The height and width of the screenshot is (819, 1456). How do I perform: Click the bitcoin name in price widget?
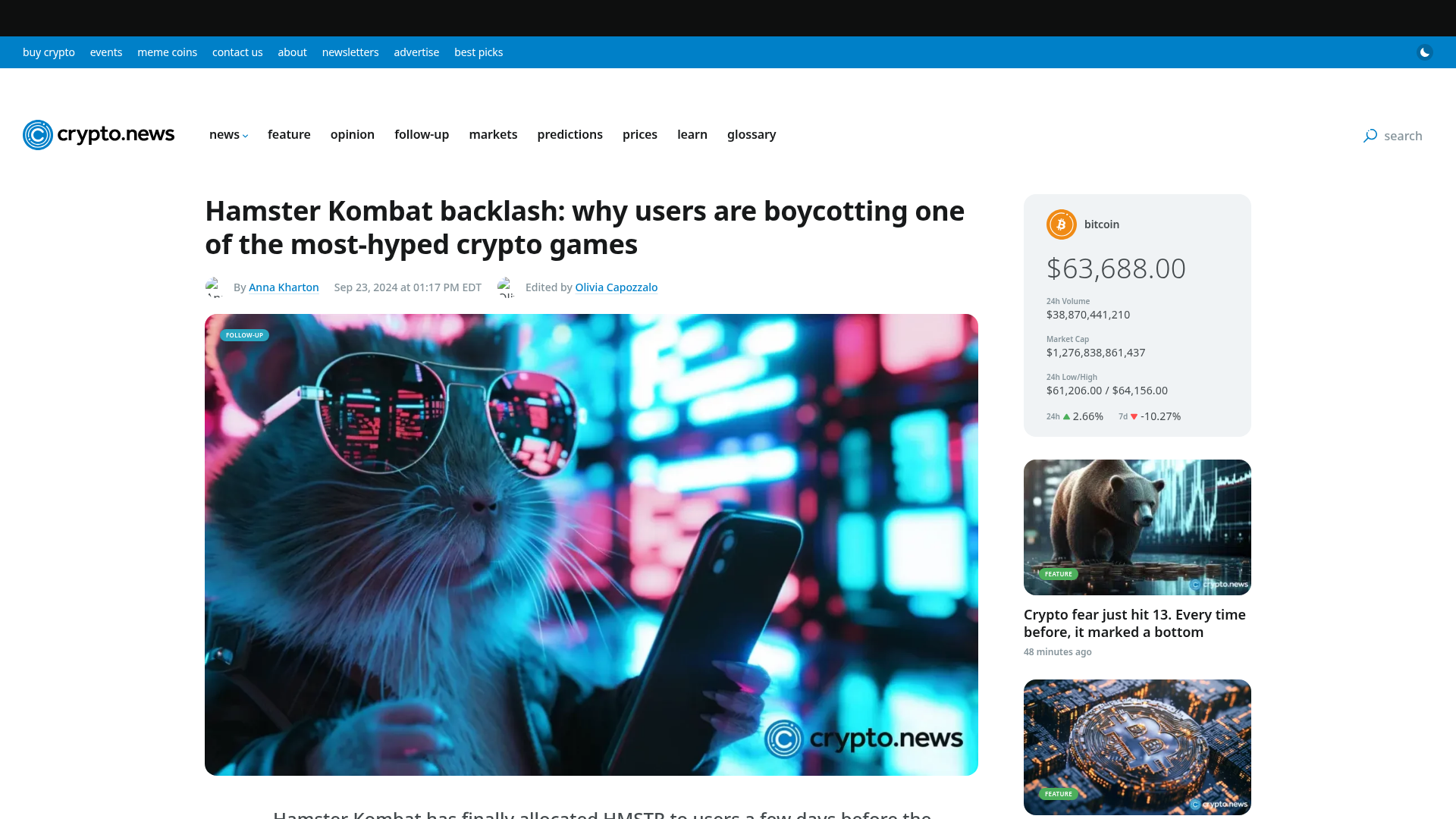pyautogui.click(x=1102, y=224)
